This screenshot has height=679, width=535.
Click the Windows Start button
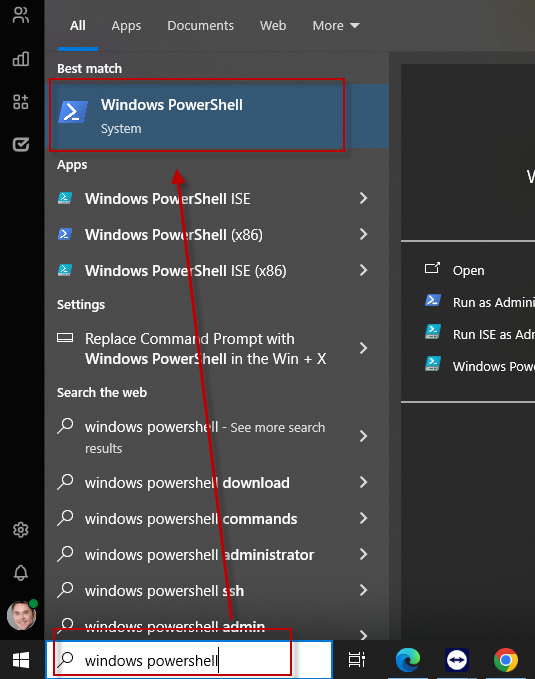21,660
